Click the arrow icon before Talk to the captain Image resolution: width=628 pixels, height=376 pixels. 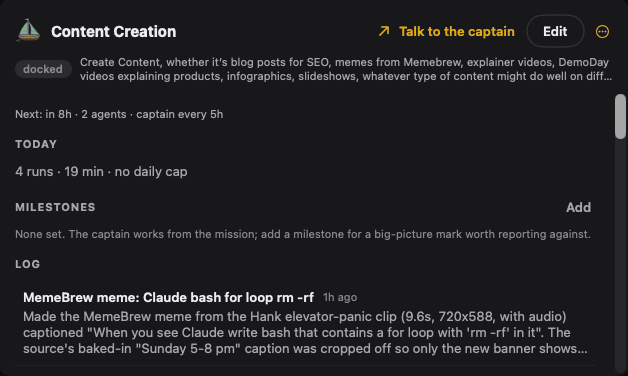[384, 31]
